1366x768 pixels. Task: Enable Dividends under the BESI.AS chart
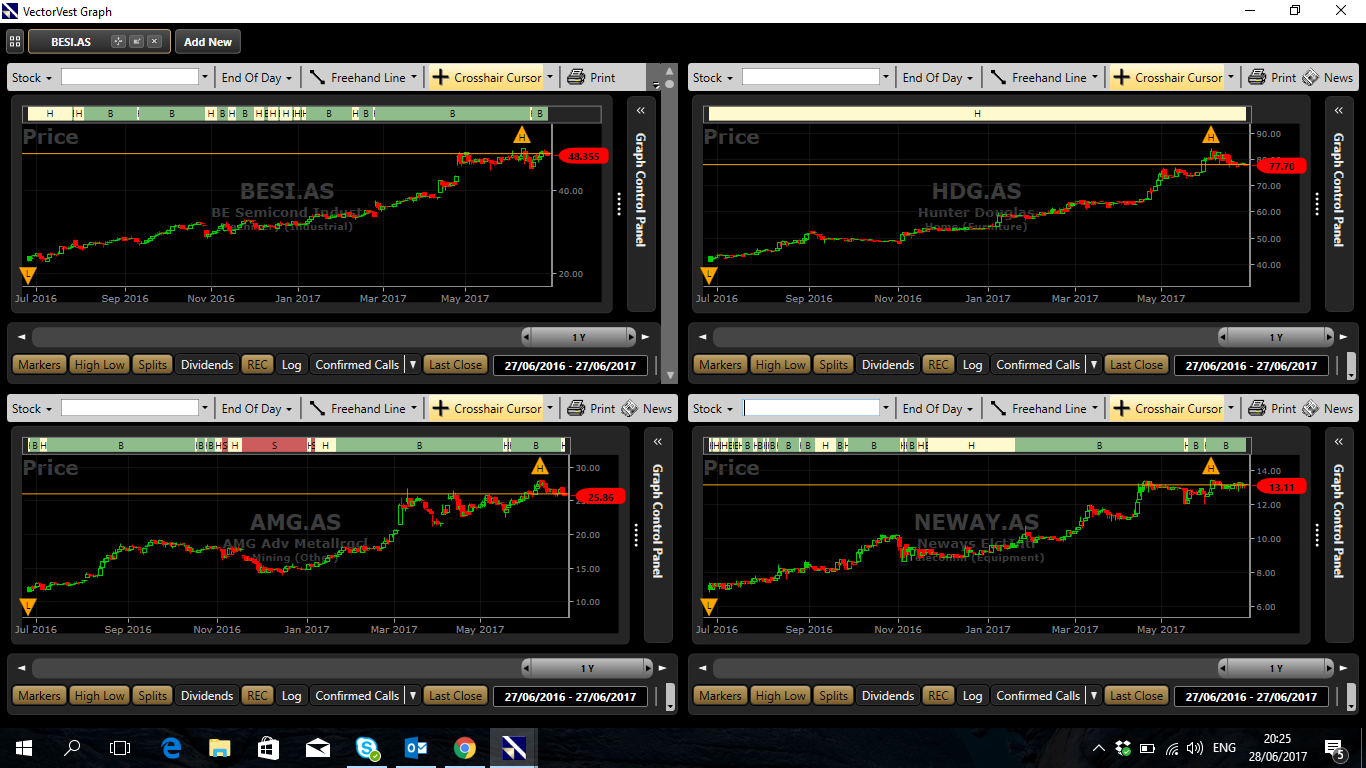(x=207, y=365)
